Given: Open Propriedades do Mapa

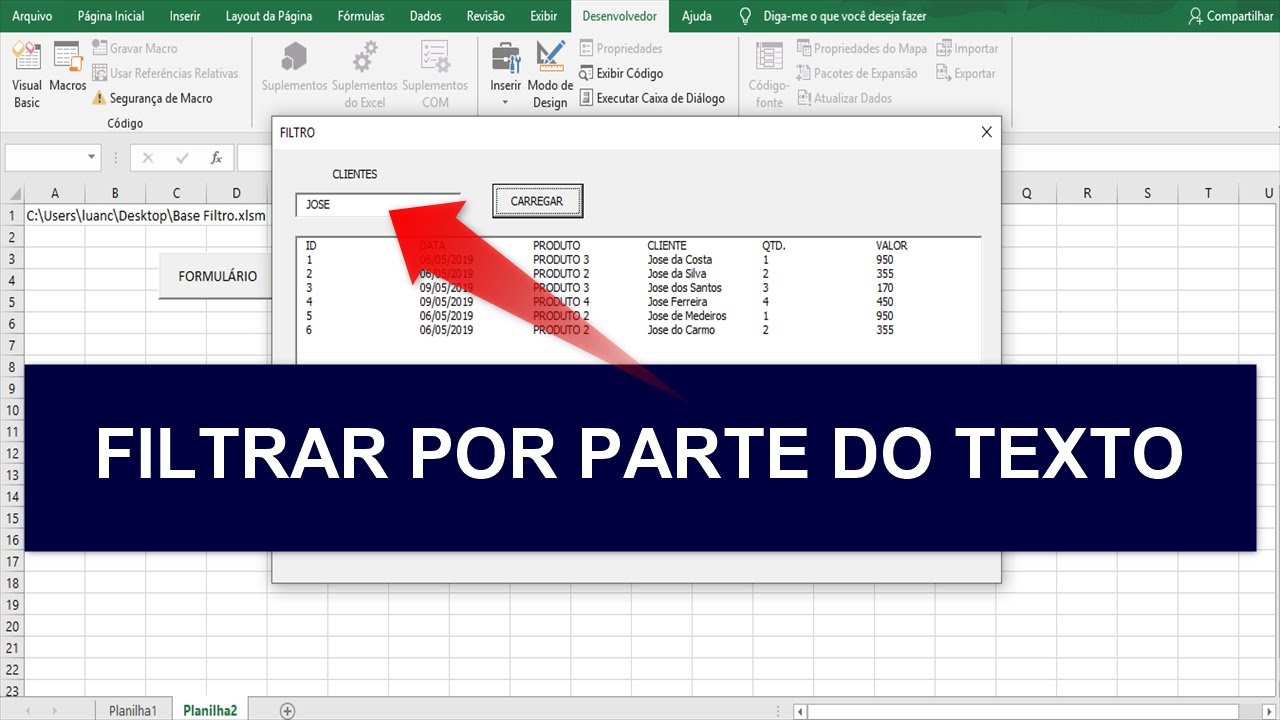Looking at the screenshot, I should [862, 48].
